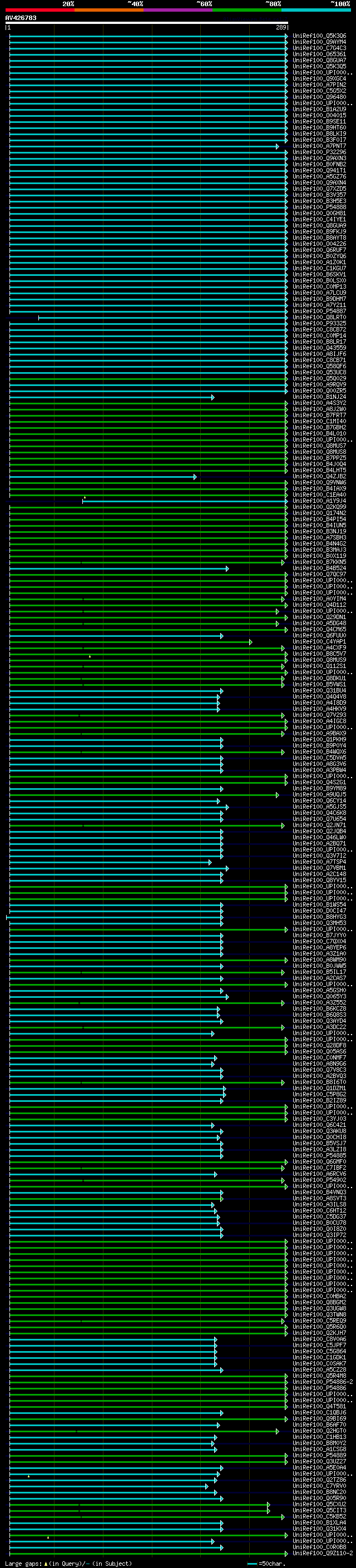Select the UniRef100_A3ILS8 label
The width and height of the screenshot is (356, 1568).
tap(319, 1205)
